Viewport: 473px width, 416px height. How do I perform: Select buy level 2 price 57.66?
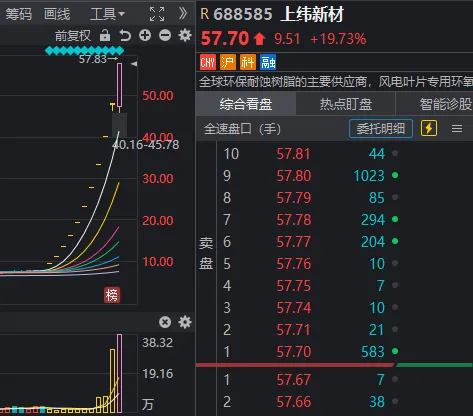(294, 402)
